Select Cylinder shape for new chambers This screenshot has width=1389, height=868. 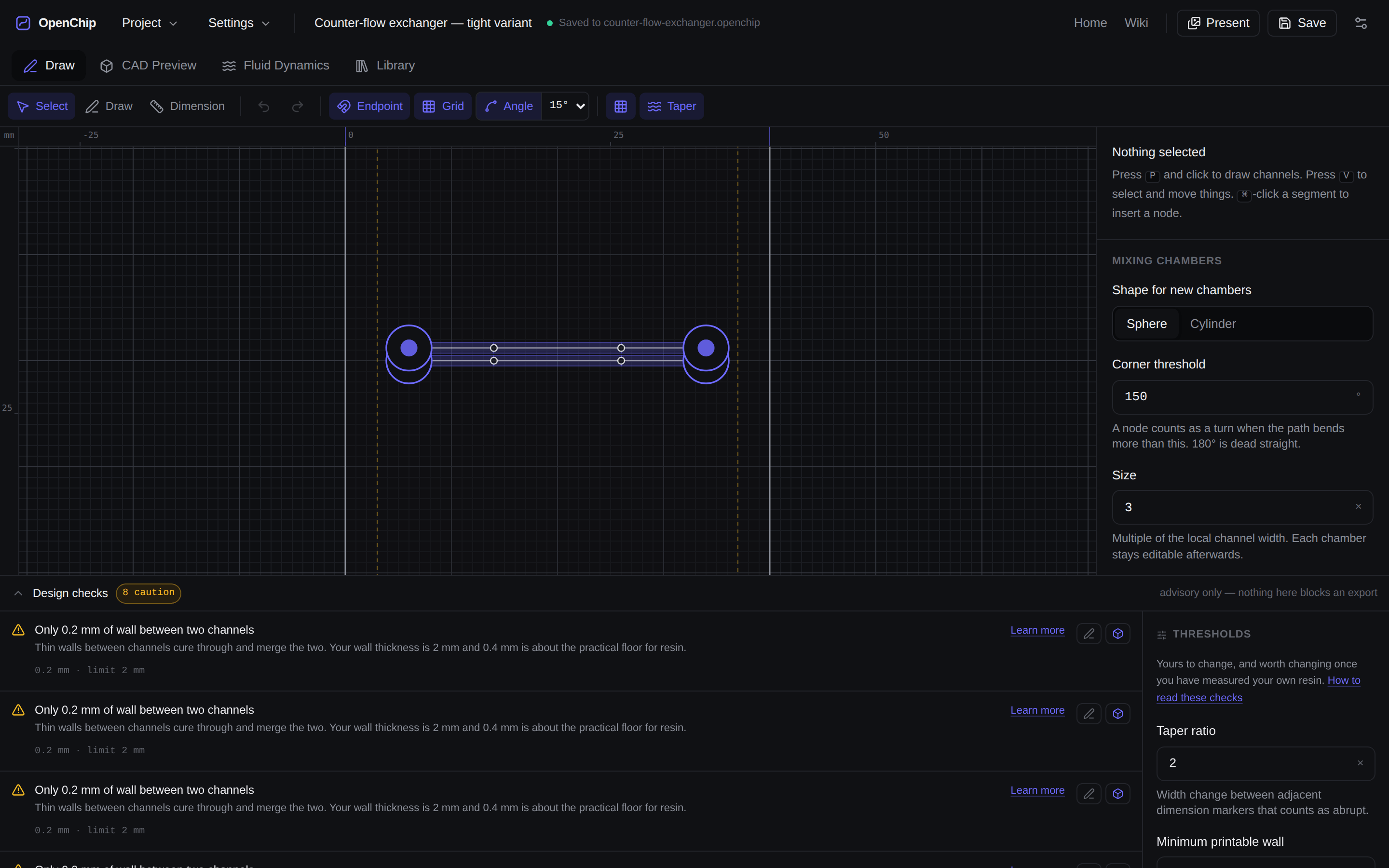(1213, 324)
